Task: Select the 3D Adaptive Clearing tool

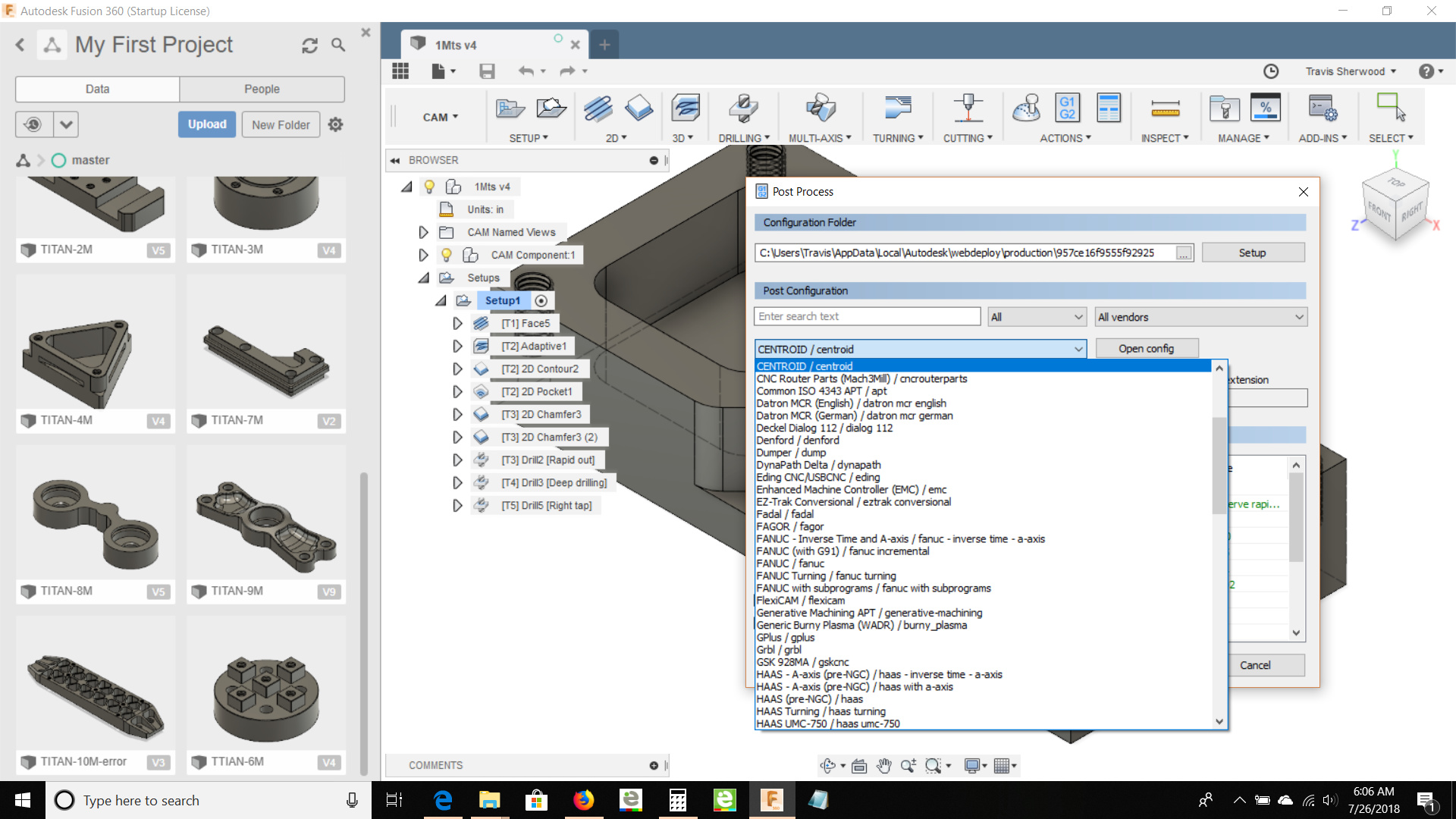Action: point(686,109)
